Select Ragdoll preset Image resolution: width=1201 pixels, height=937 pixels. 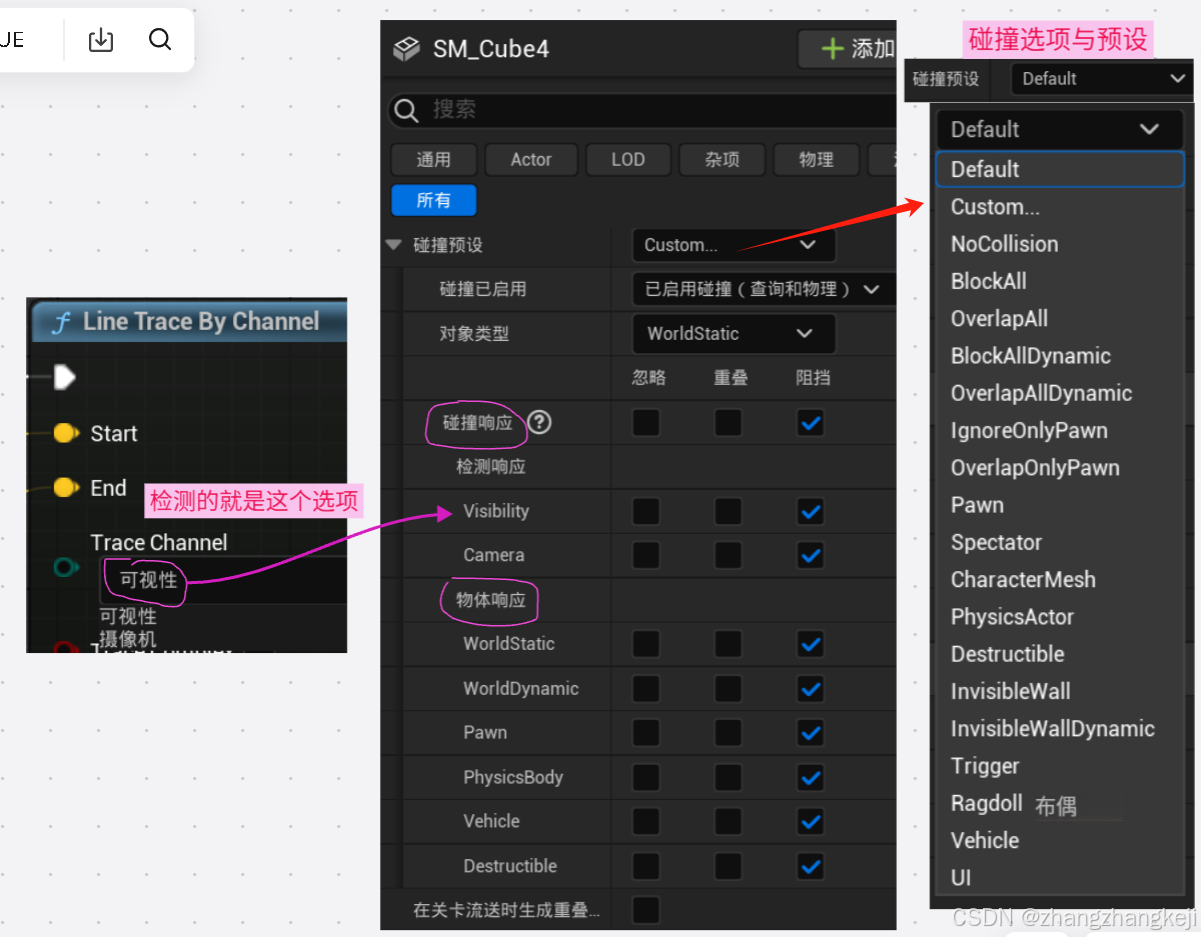[1060, 803]
